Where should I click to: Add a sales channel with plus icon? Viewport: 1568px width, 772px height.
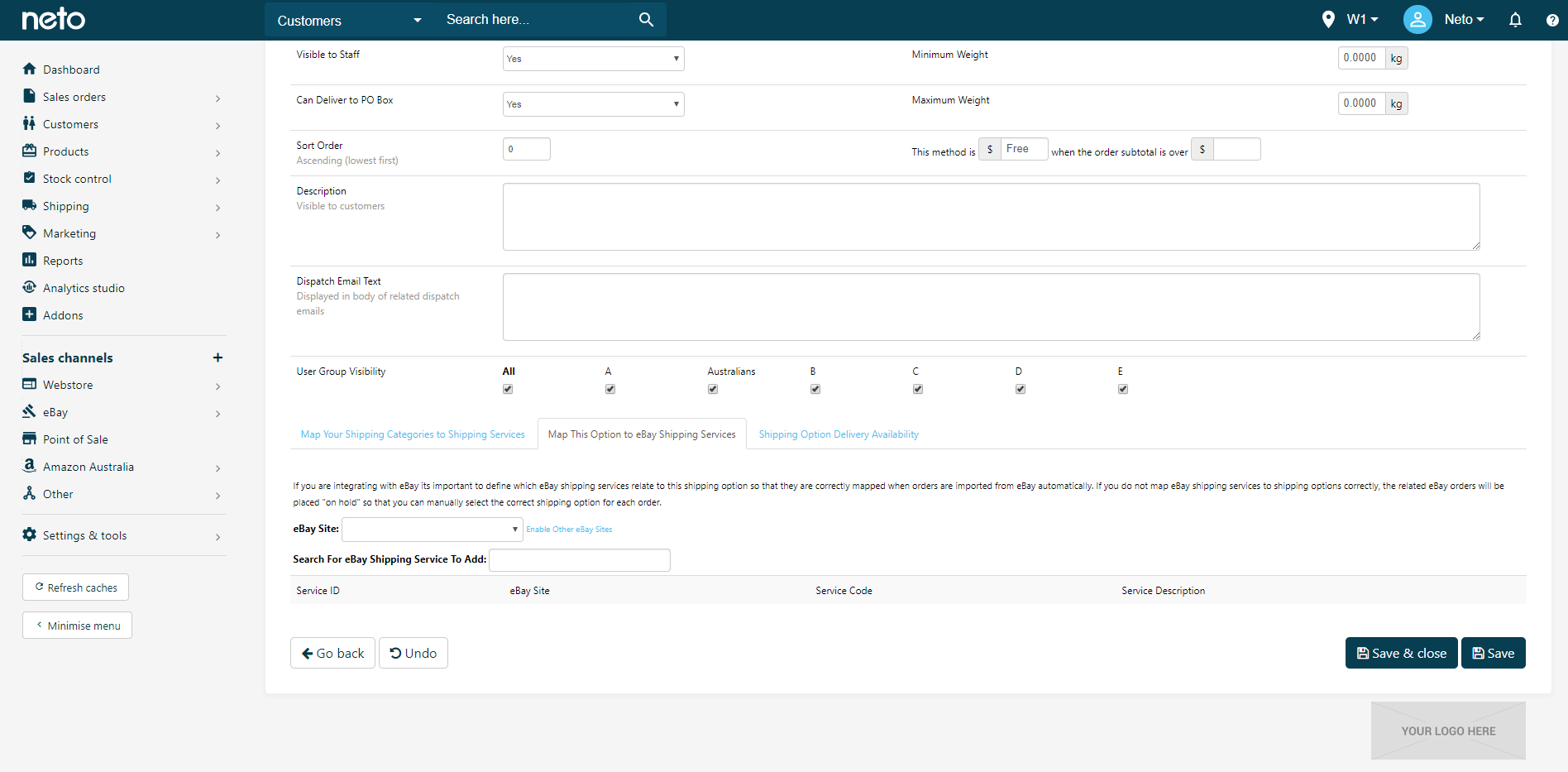click(218, 357)
